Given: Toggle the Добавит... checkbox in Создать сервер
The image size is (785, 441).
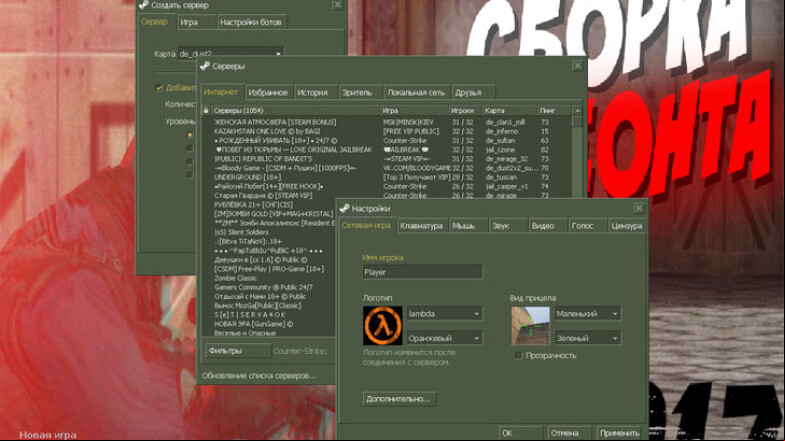Looking at the screenshot, I should coord(159,87).
